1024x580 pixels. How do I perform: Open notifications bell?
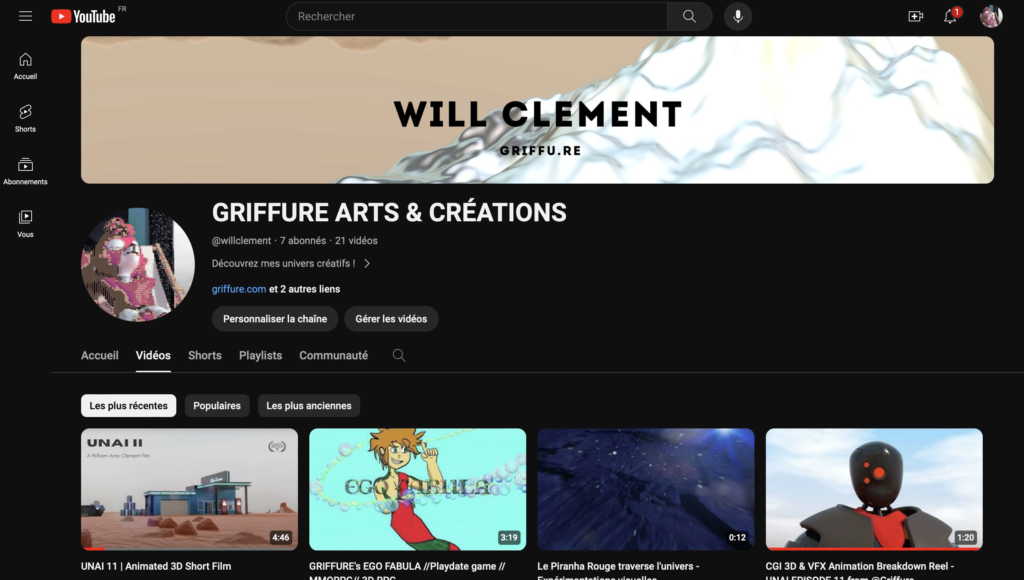(x=951, y=16)
